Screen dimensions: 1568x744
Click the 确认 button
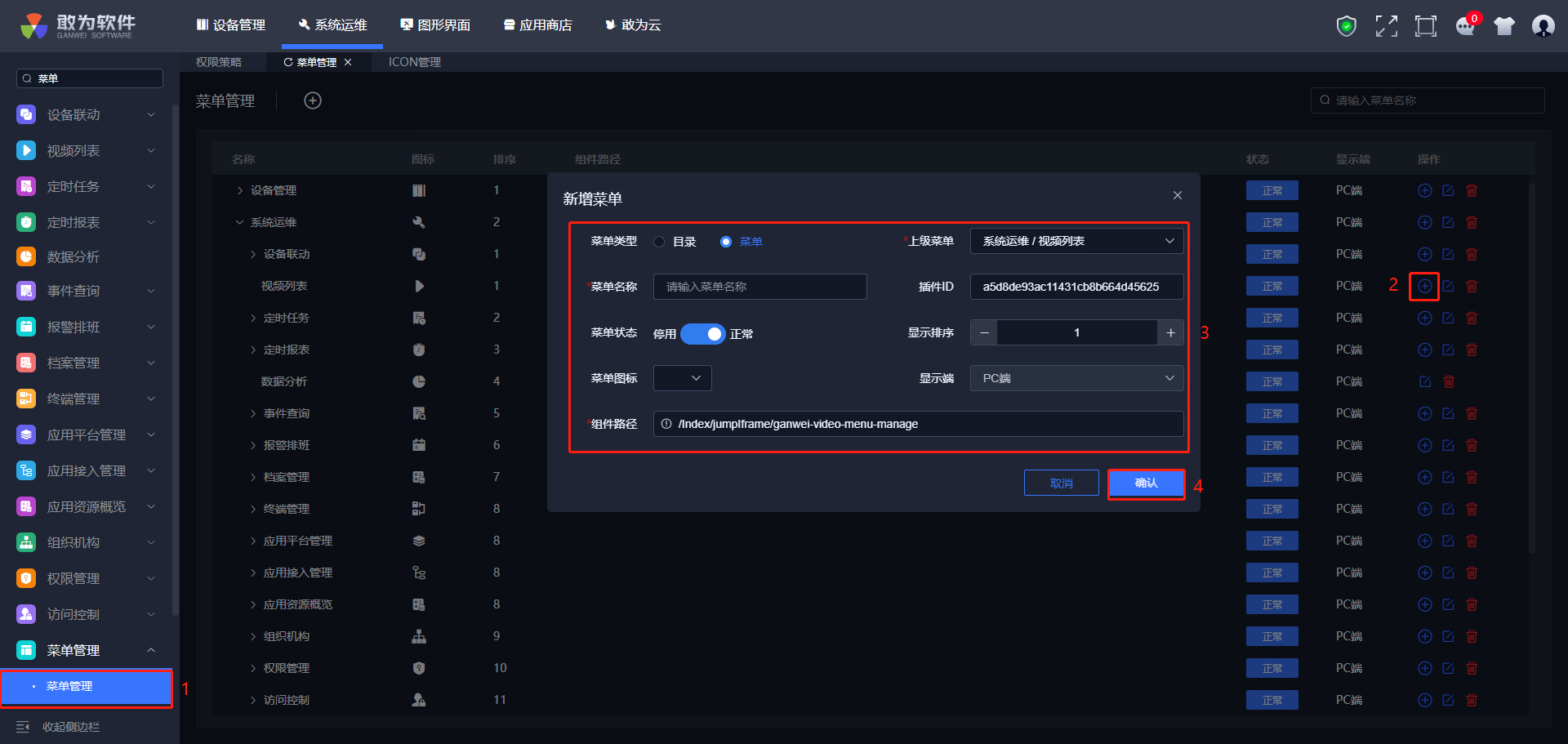(x=1146, y=483)
